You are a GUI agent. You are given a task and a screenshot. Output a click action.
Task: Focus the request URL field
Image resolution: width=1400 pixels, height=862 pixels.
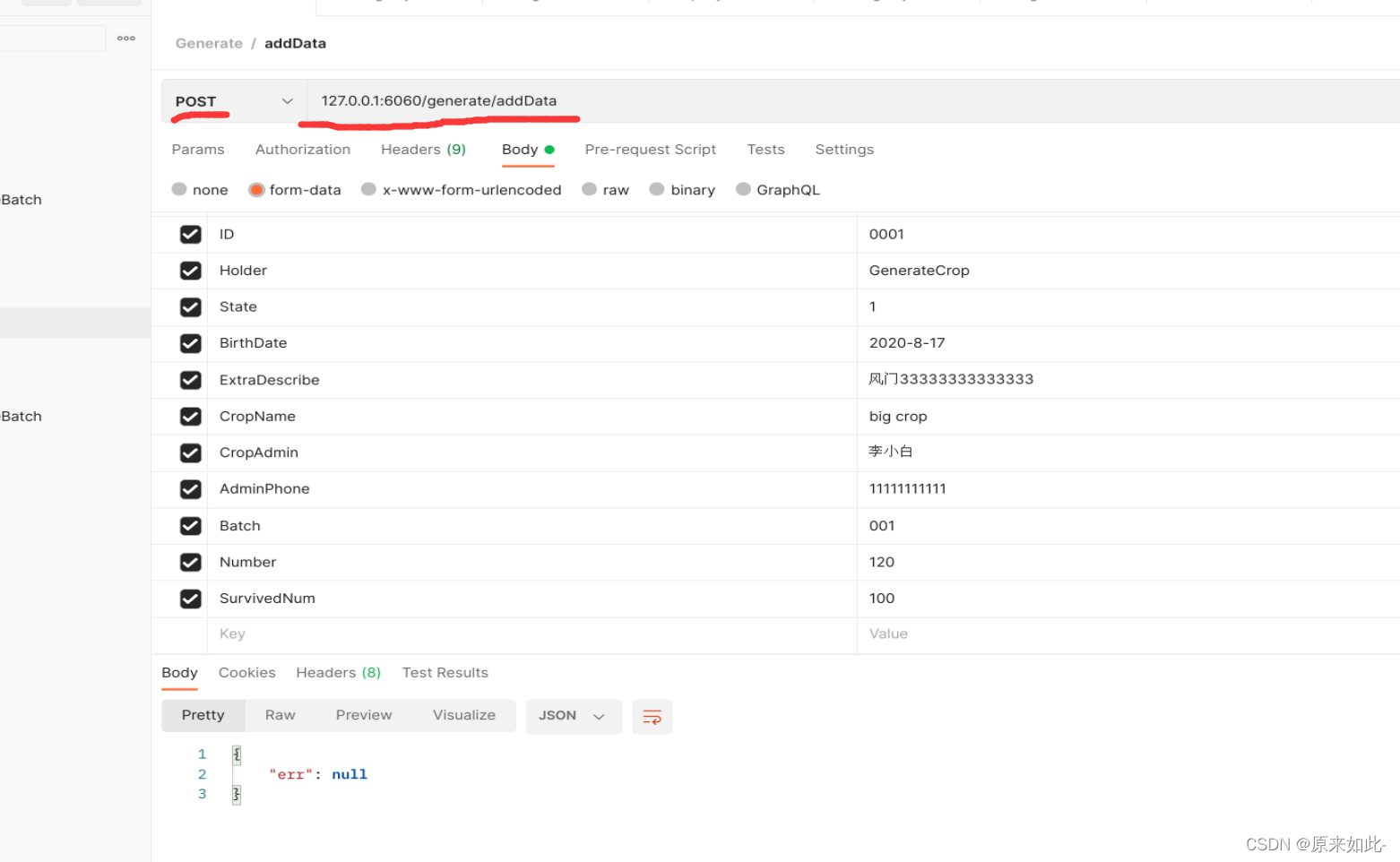[853, 101]
